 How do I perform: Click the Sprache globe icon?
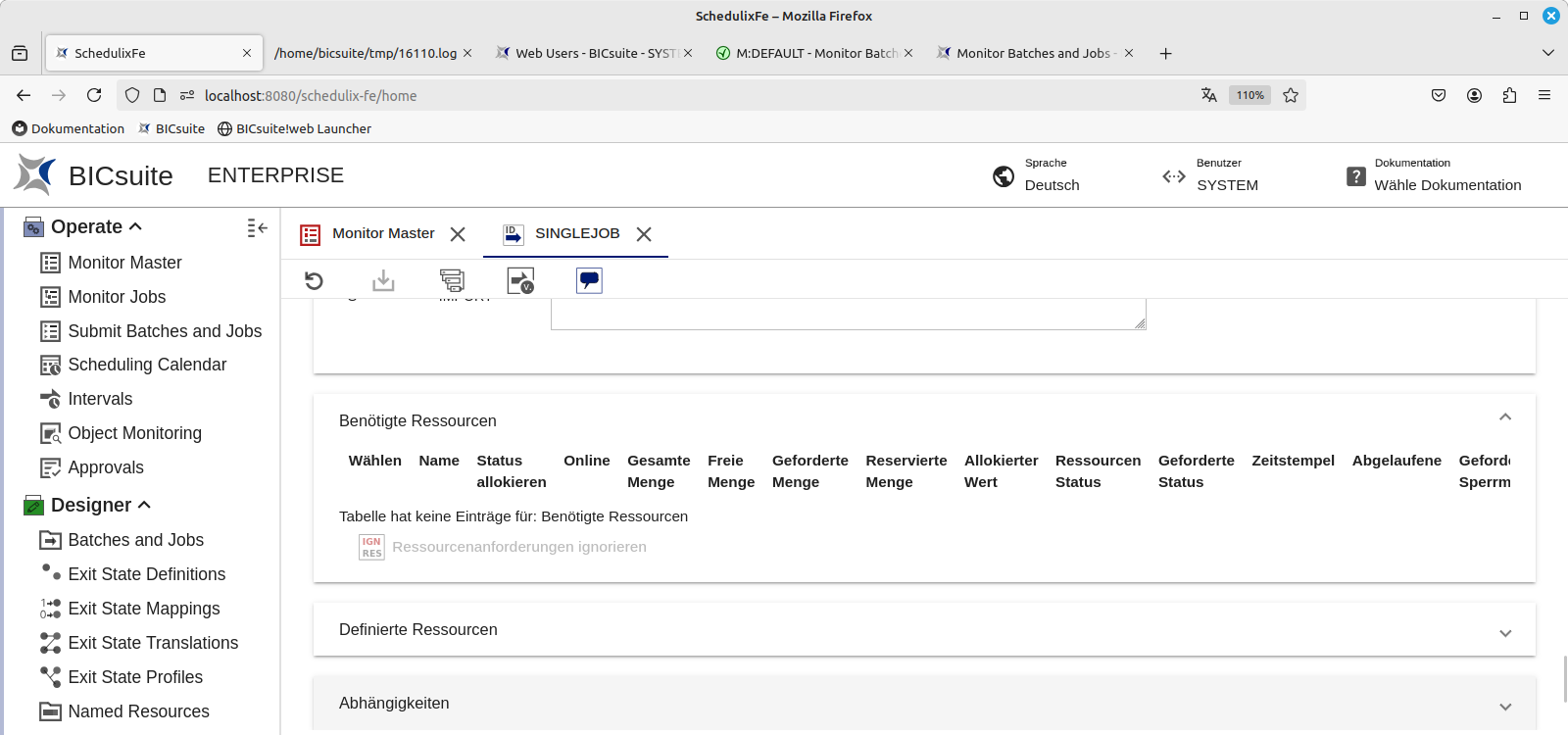(x=1004, y=176)
